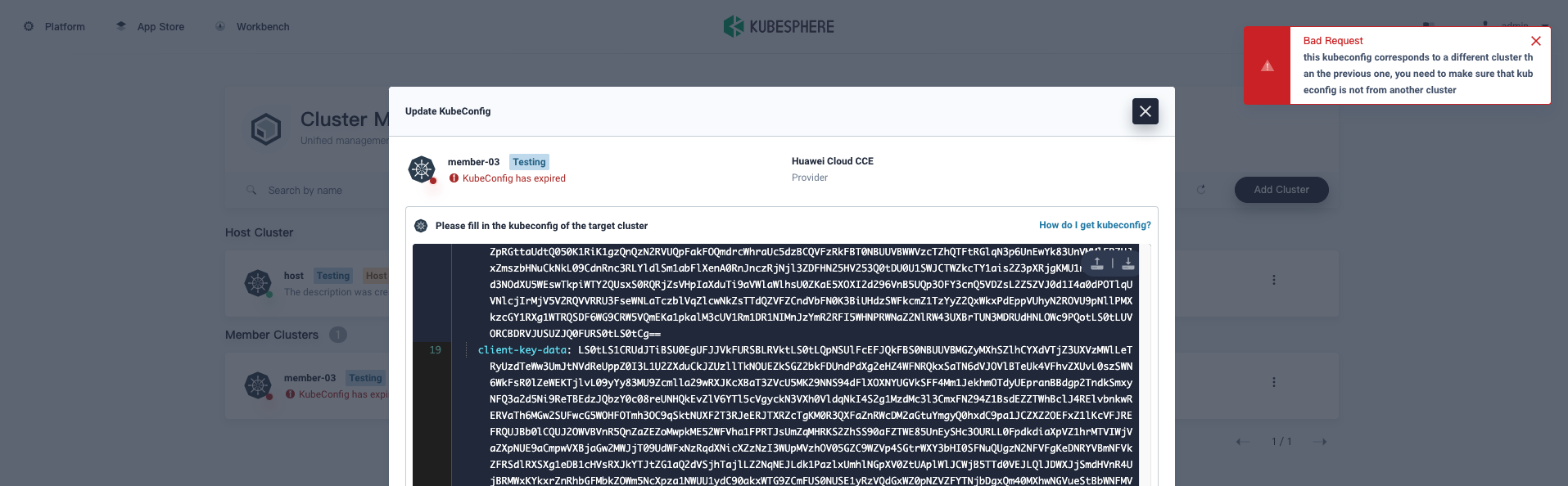Click the search magnifier icon

(x=251, y=191)
